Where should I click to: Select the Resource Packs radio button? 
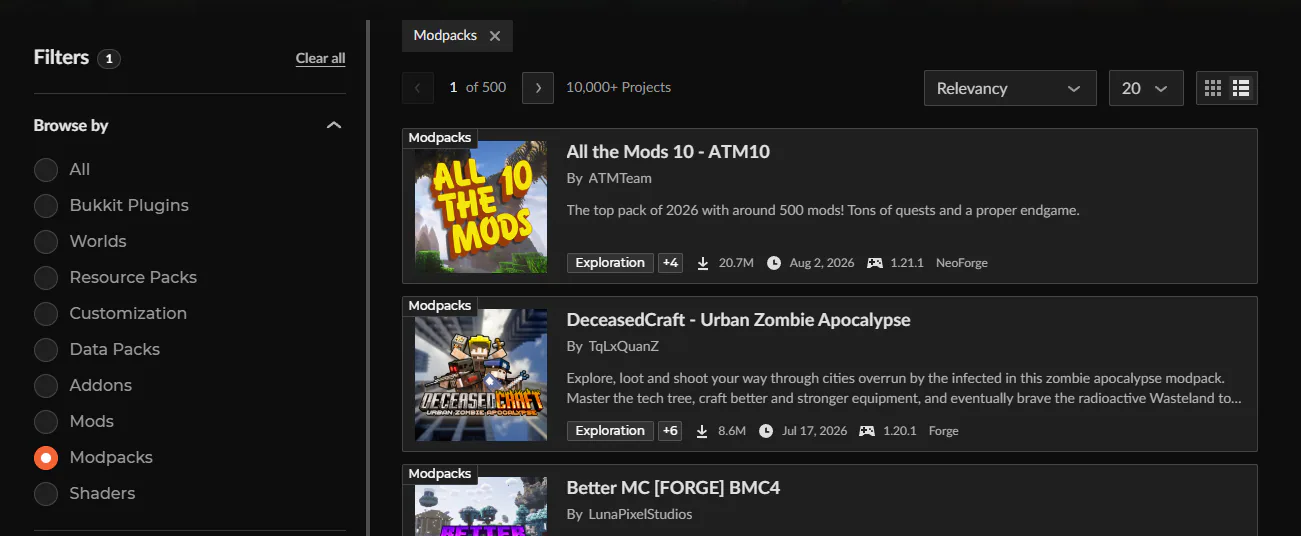46,278
